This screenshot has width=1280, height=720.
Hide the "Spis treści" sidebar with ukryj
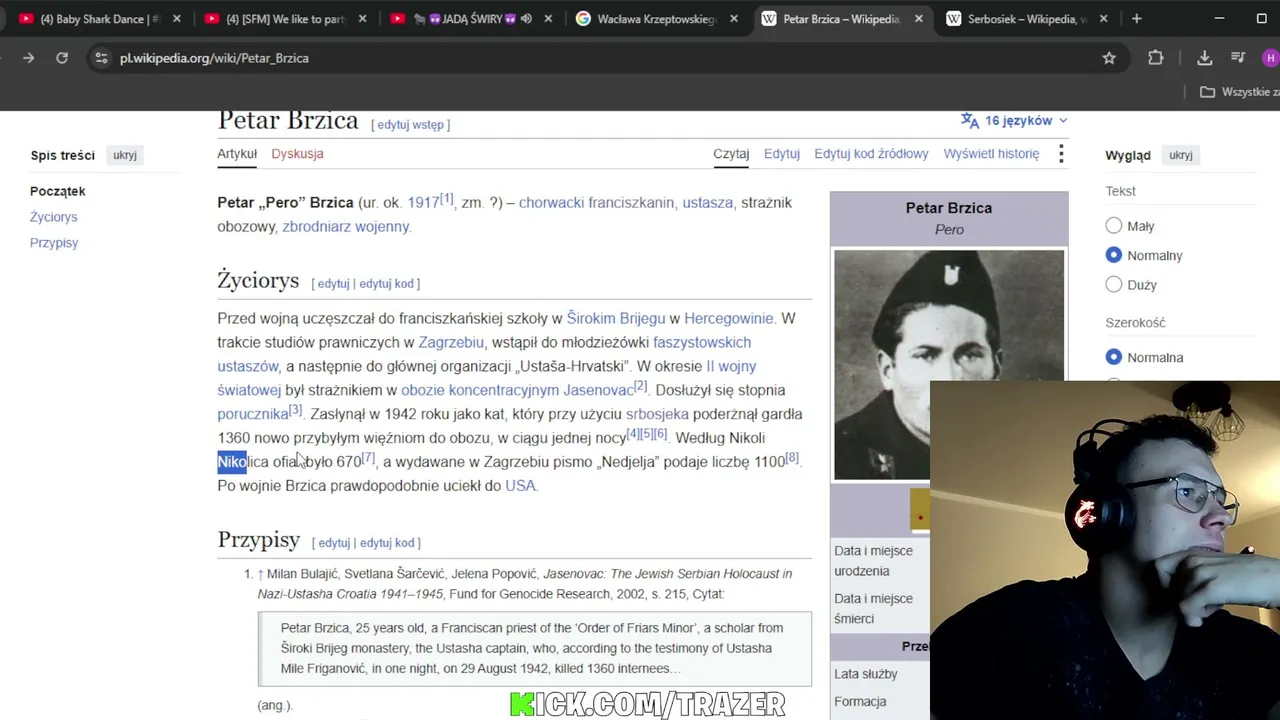pos(125,155)
